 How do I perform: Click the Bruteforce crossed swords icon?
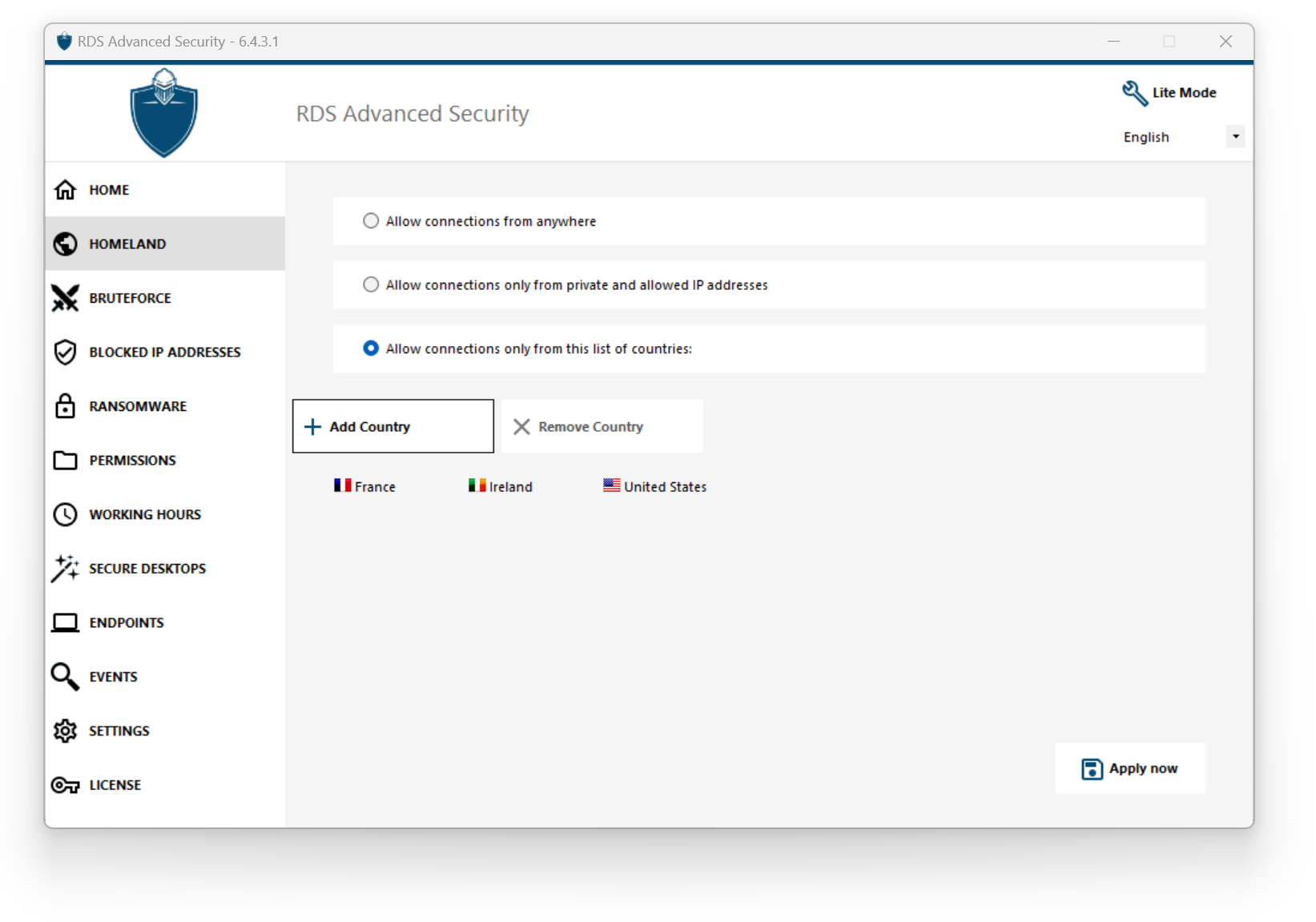click(65, 298)
